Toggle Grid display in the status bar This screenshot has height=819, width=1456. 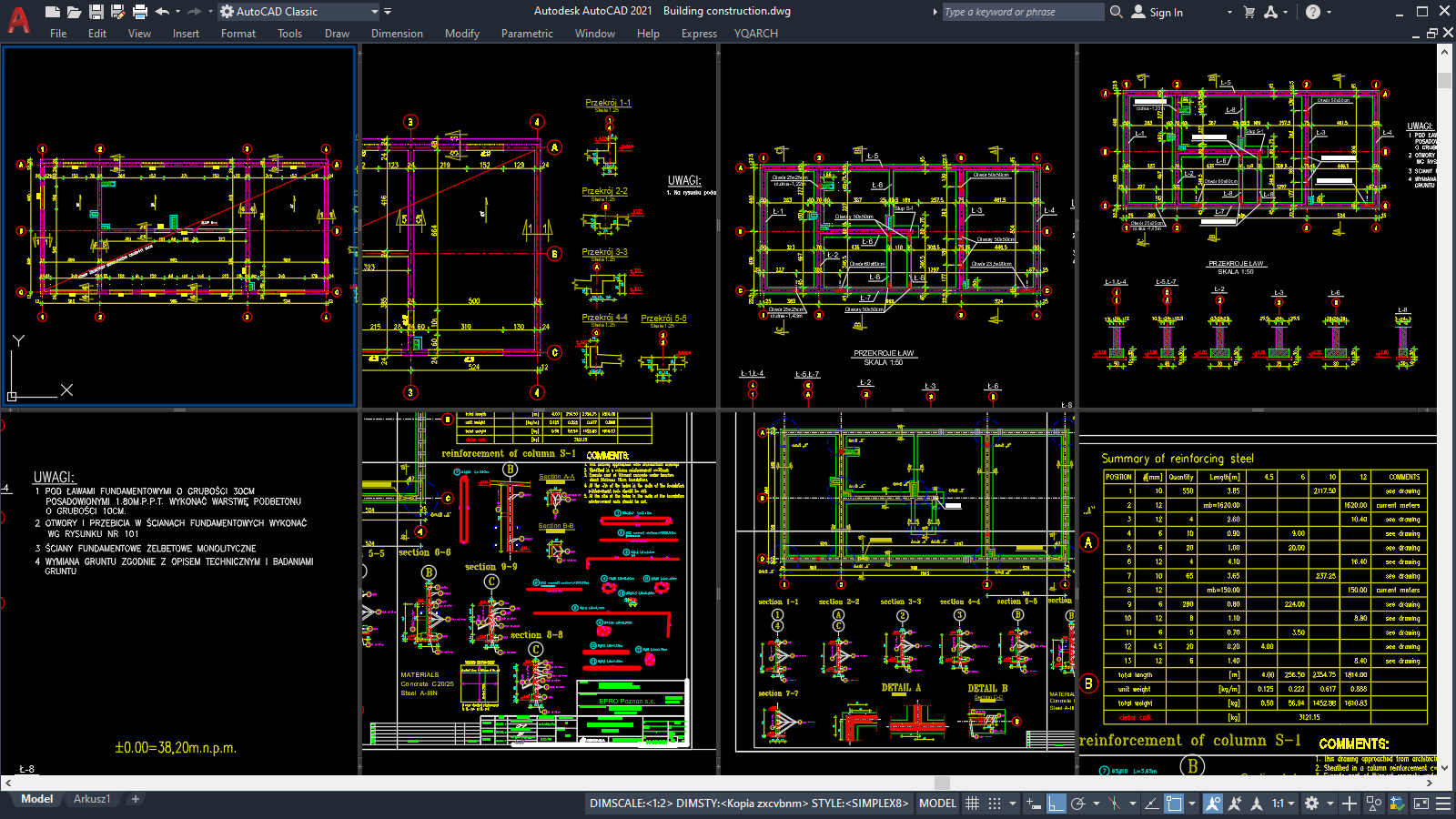[x=973, y=804]
